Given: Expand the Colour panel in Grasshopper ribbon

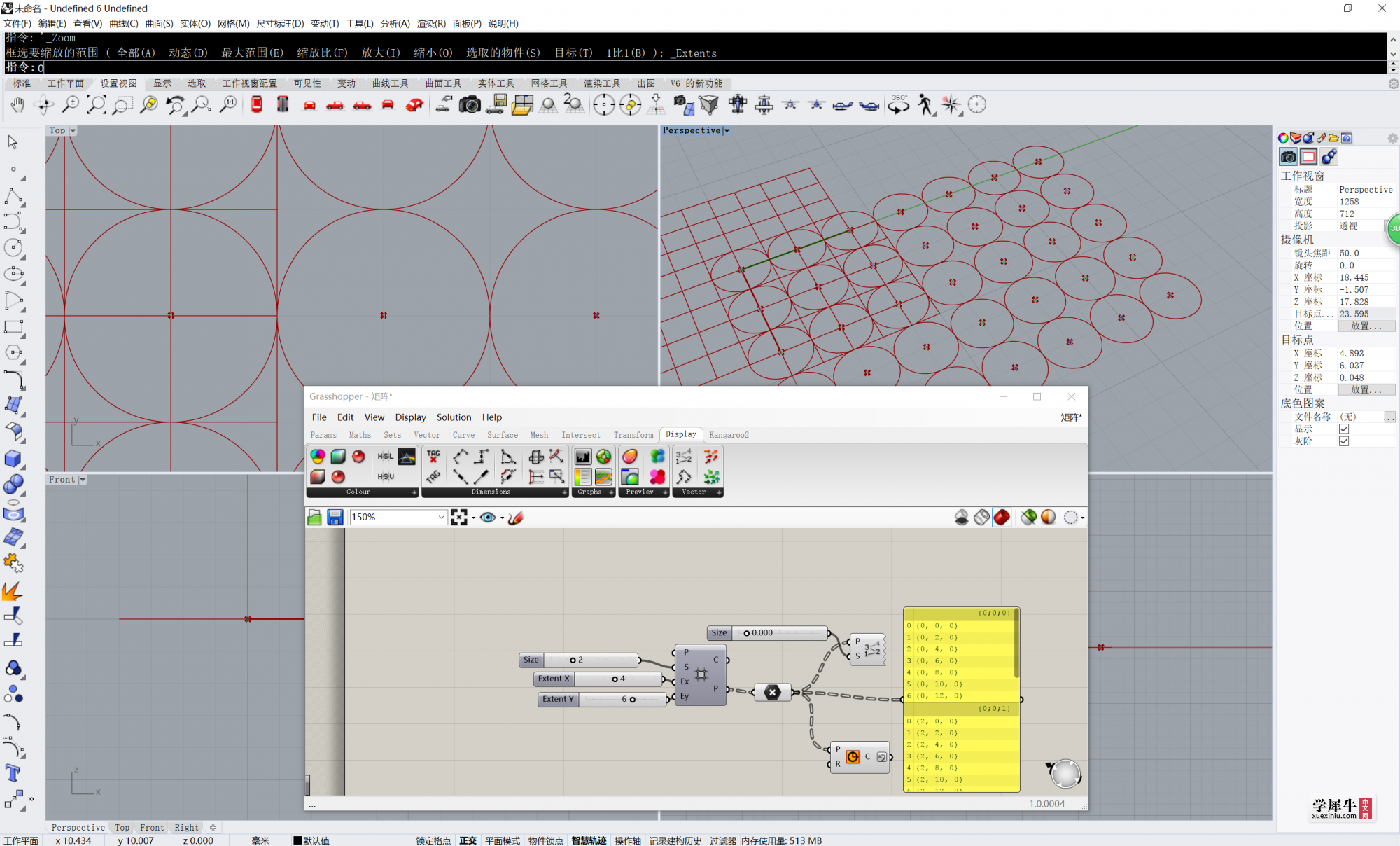Looking at the screenshot, I should pos(414,492).
